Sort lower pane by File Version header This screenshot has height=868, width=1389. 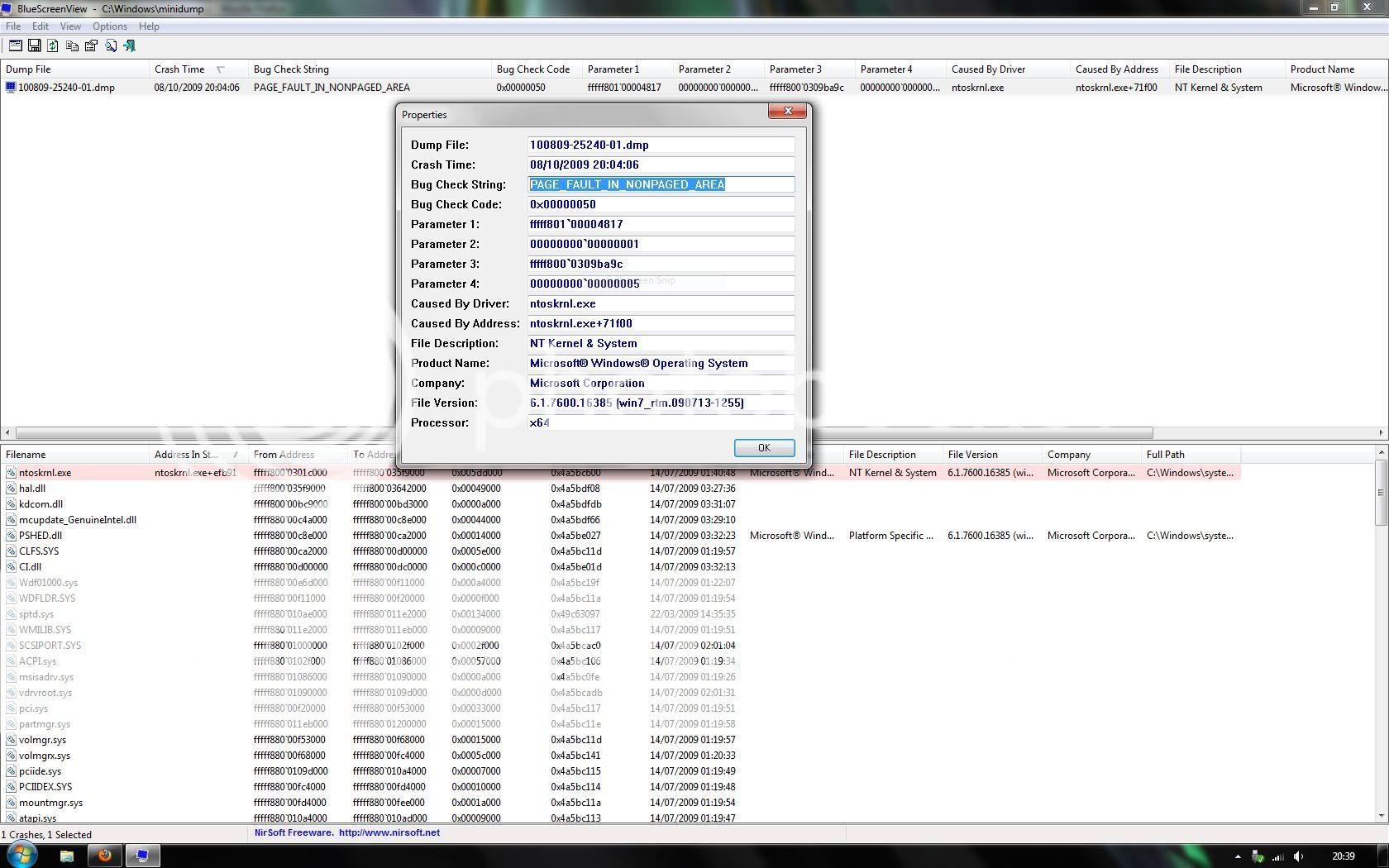pos(992,455)
